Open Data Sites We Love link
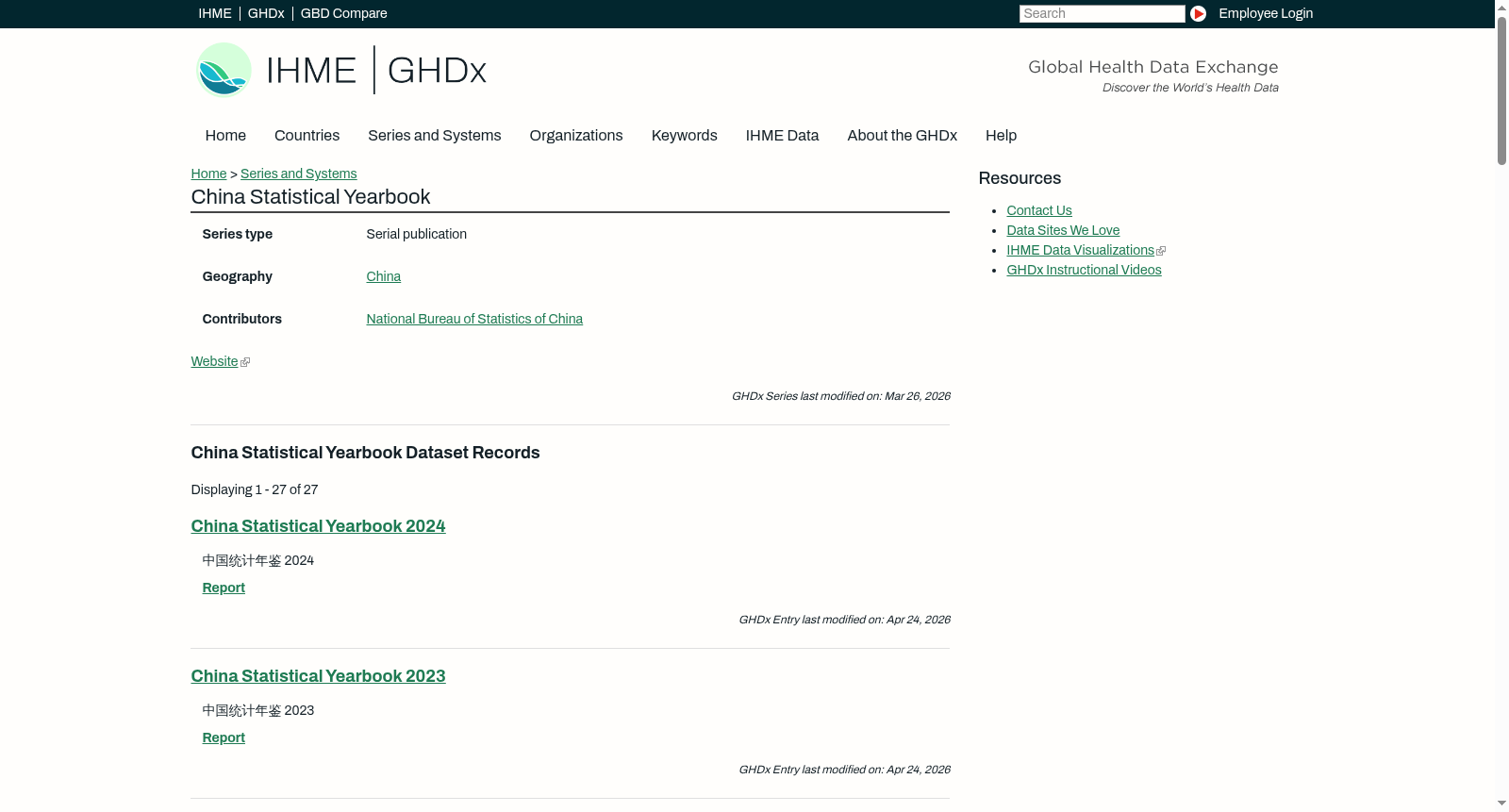Screen dimensions: 1509x812 tap(1063, 230)
